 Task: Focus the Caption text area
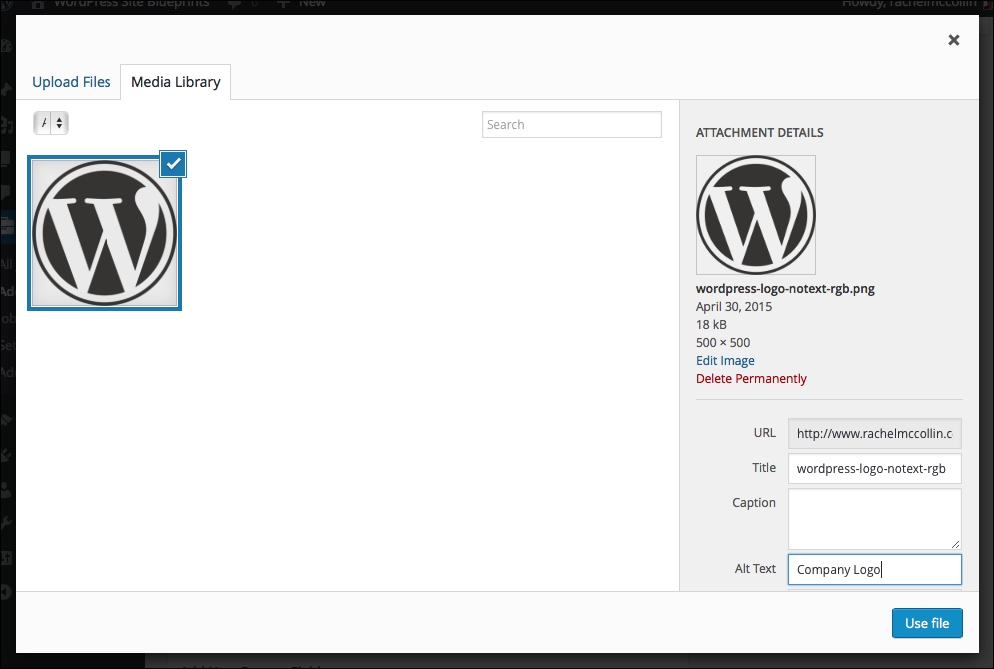[875, 519]
